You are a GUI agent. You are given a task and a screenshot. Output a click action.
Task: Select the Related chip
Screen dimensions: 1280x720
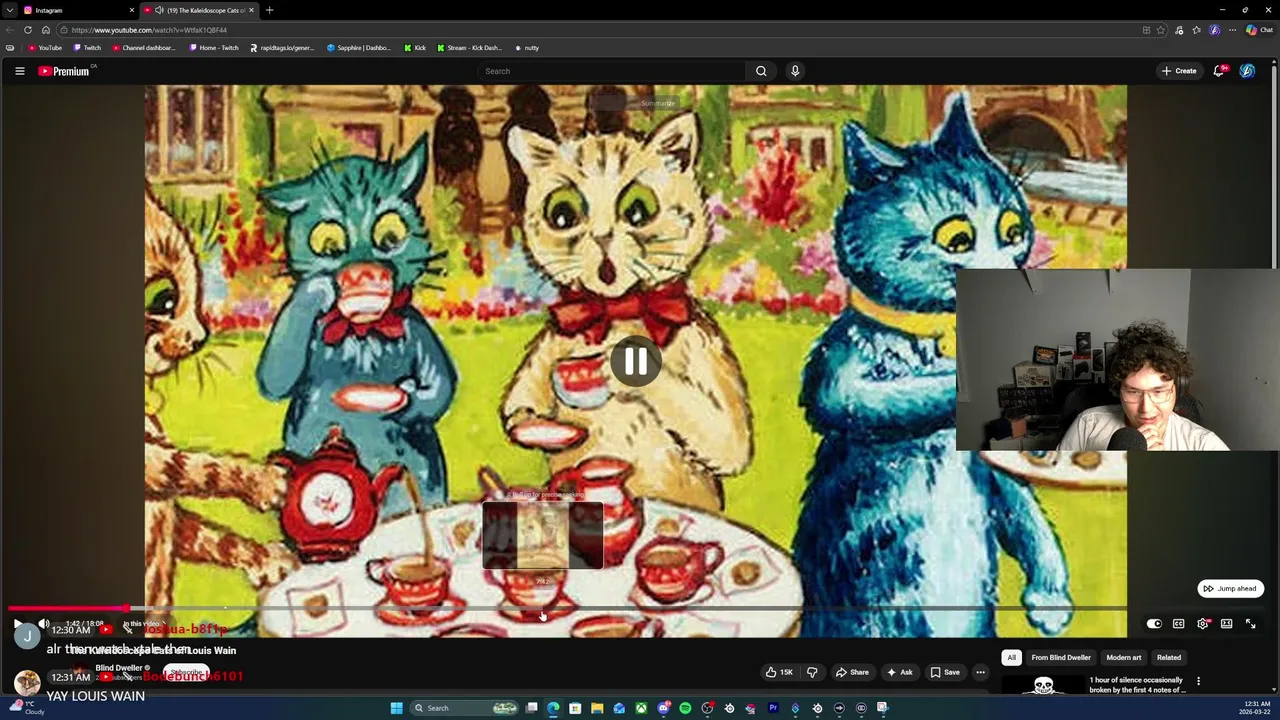click(1168, 658)
